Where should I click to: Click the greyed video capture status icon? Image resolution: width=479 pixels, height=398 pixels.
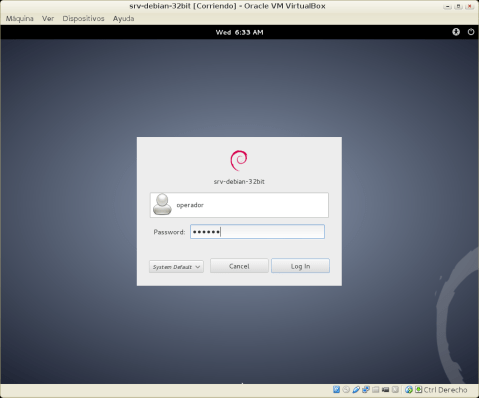coord(395,390)
